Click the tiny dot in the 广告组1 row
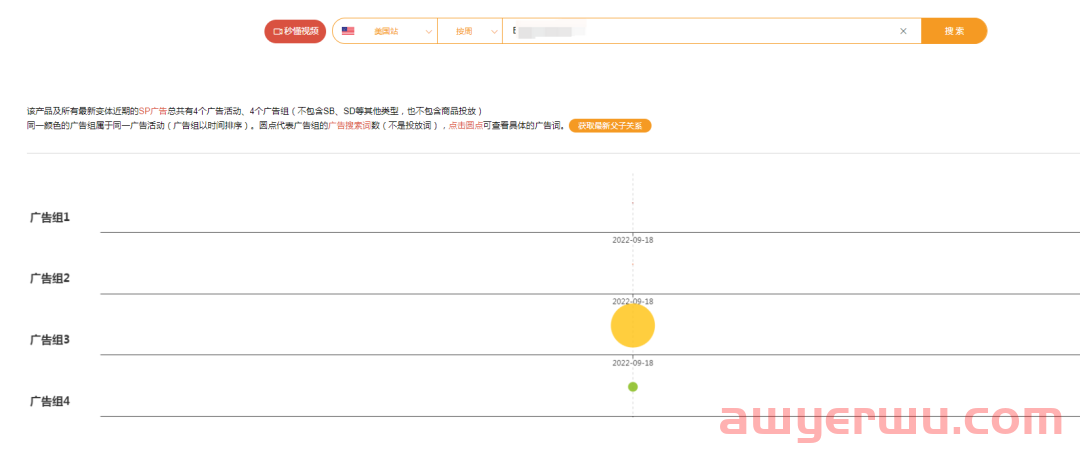This screenshot has height=454, width=1080. (x=632, y=203)
